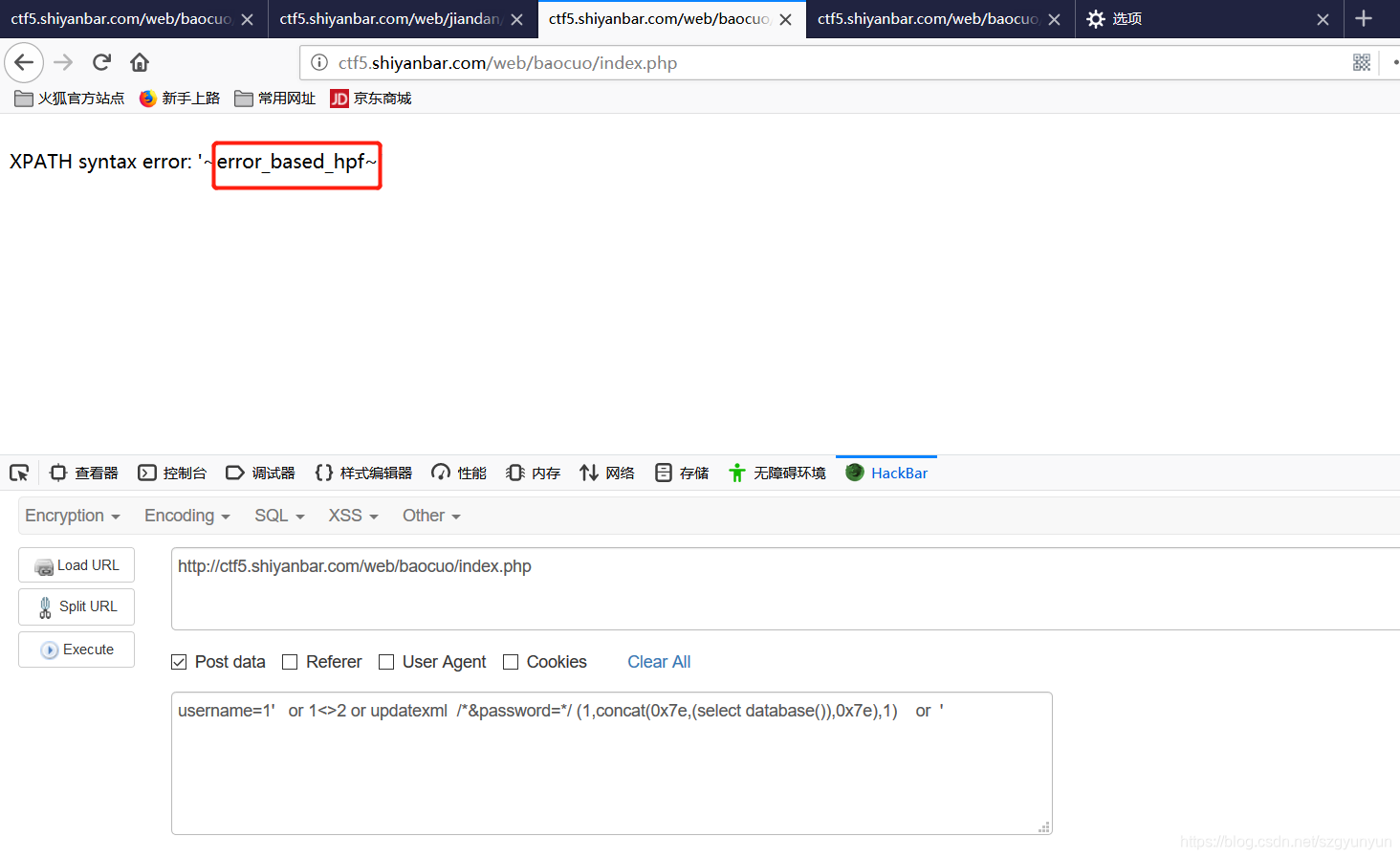
Task: Open the 无障碍环境 accessibility panel
Action: click(x=777, y=473)
